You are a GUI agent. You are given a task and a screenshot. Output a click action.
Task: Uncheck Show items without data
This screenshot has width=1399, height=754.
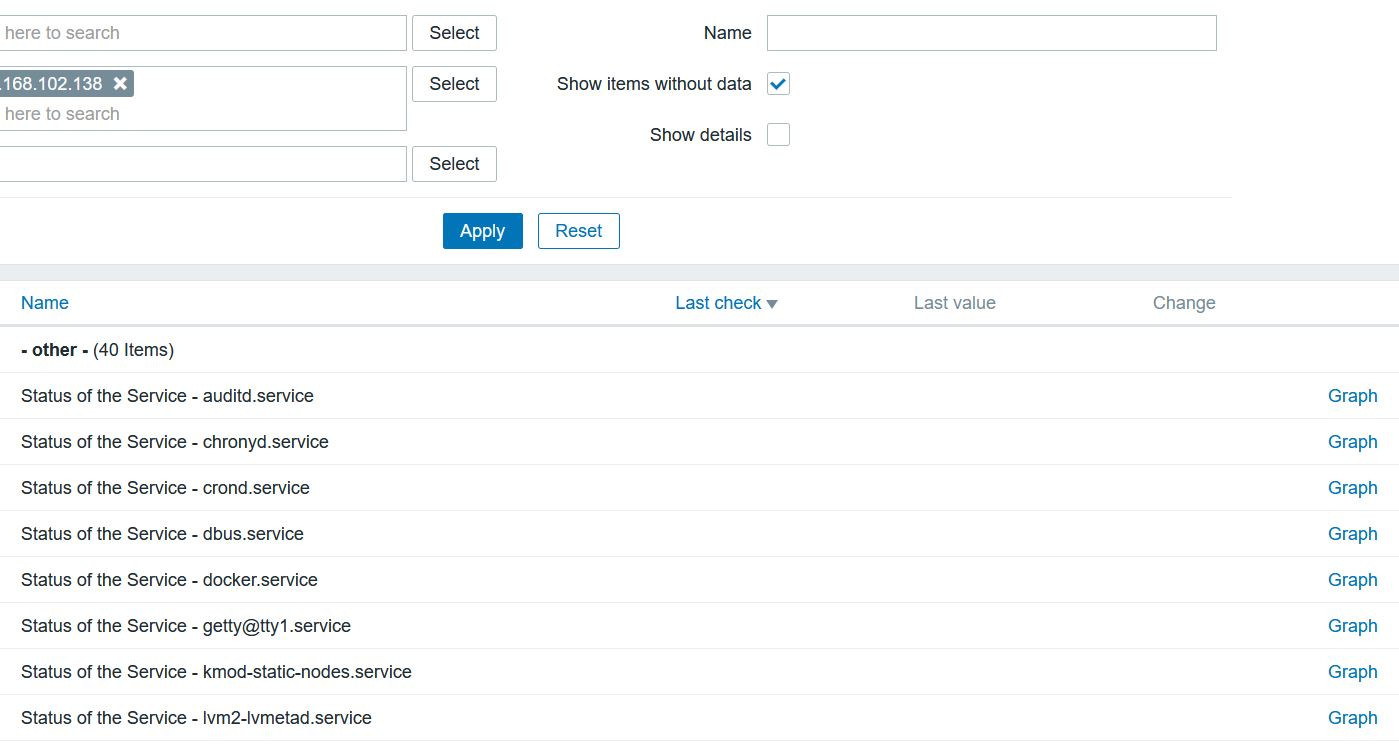[778, 84]
